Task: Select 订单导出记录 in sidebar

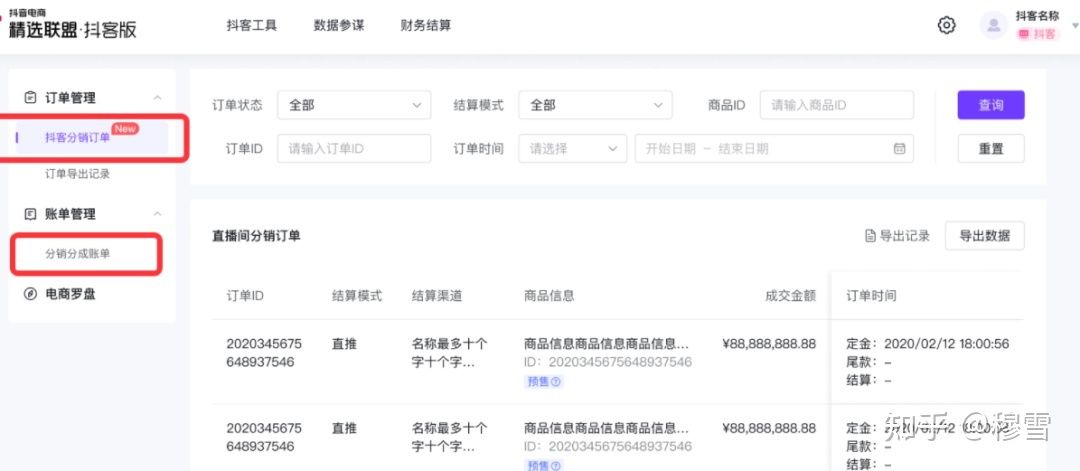Action: pos(77,174)
